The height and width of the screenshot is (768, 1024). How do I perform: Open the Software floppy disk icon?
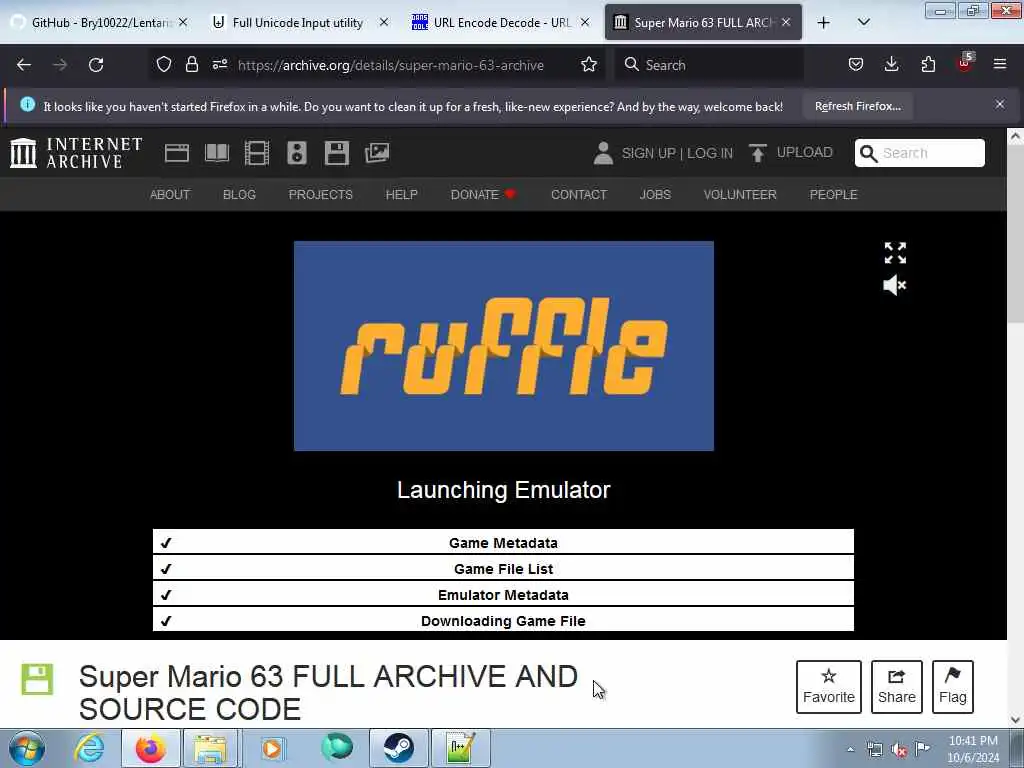click(337, 153)
